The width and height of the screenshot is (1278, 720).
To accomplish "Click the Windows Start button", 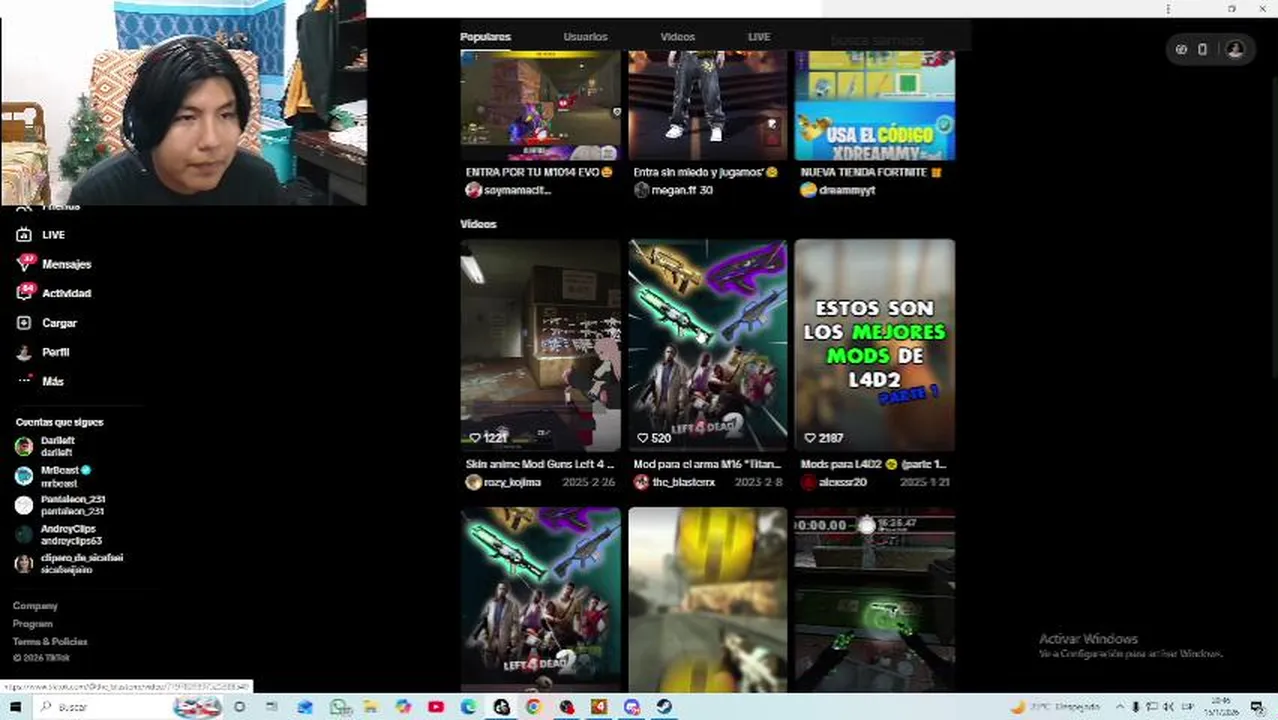I will (x=15, y=707).
